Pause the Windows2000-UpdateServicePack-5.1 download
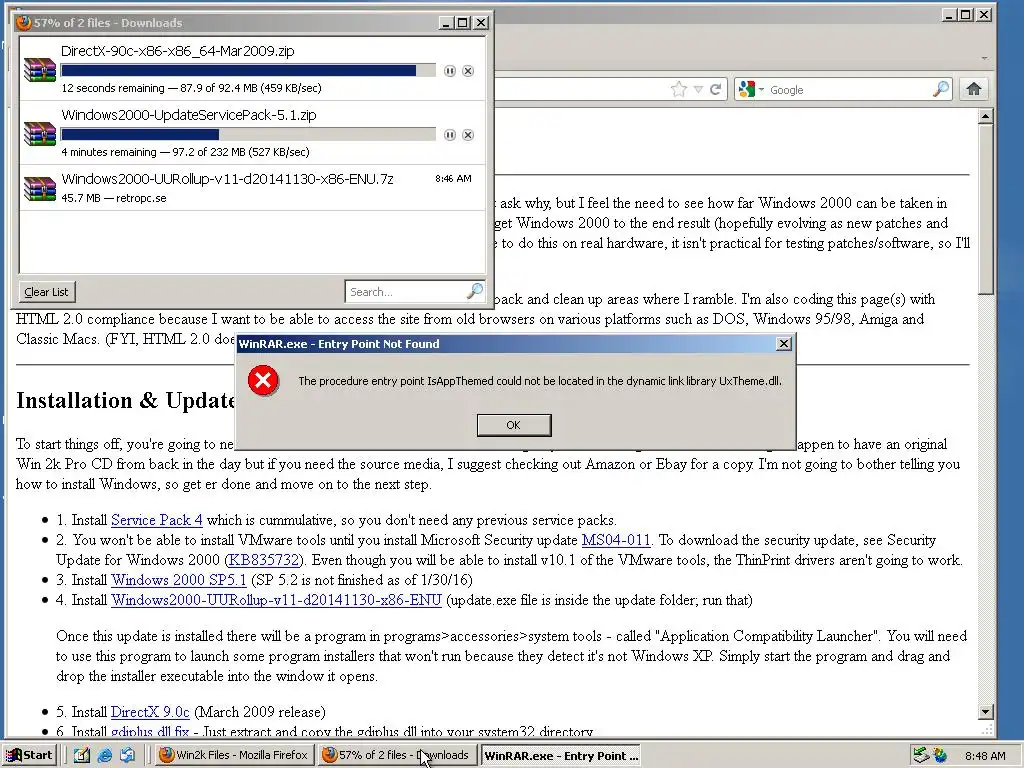The width and height of the screenshot is (1024, 768). pyautogui.click(x=449, y=135)
